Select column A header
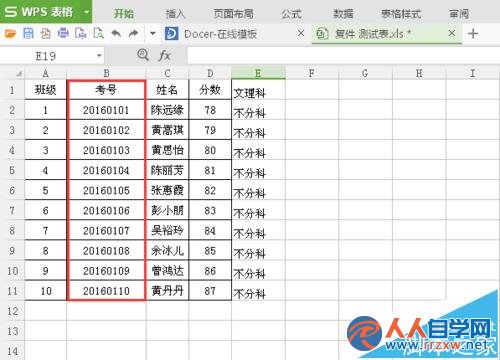The image size is (500, 360). click(46, 73)
